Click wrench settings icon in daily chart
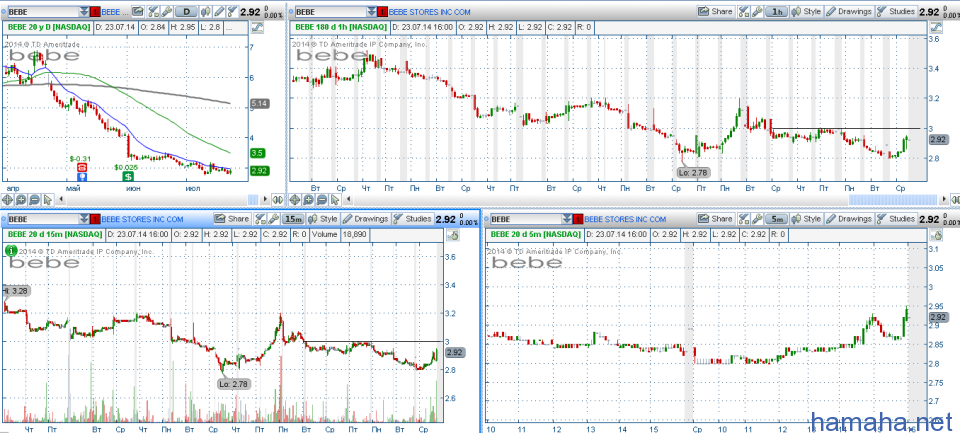The height and width of the screenshot is (433, 960). [x=167, y=12]
